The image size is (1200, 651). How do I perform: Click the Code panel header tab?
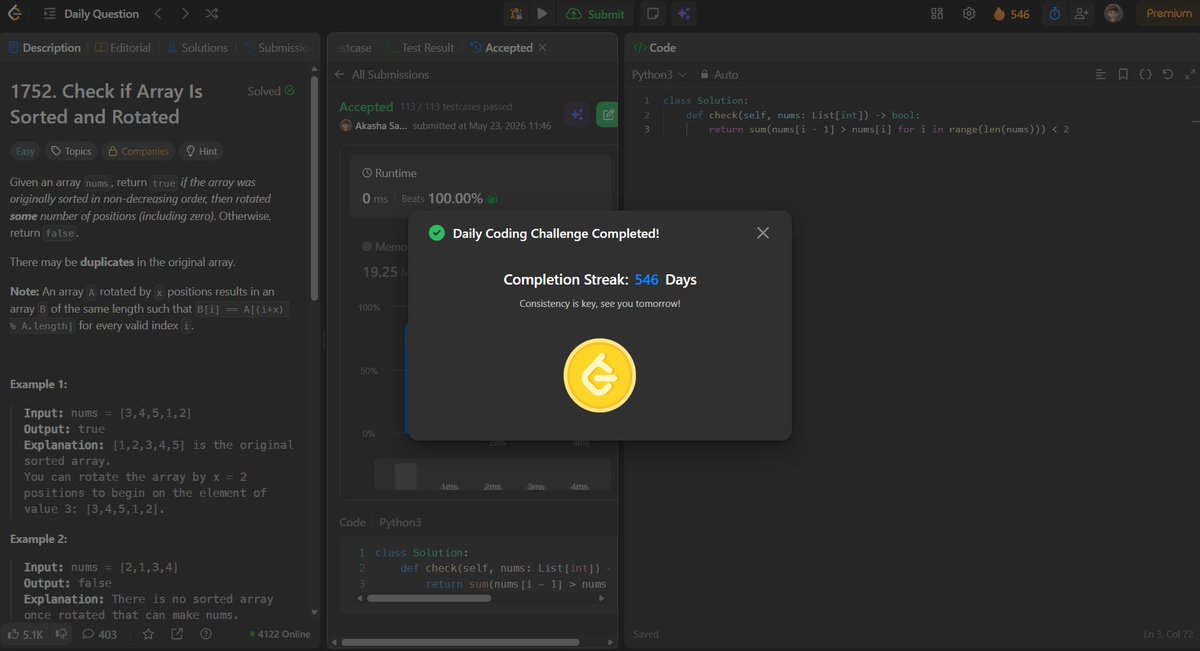click(654, 48)
